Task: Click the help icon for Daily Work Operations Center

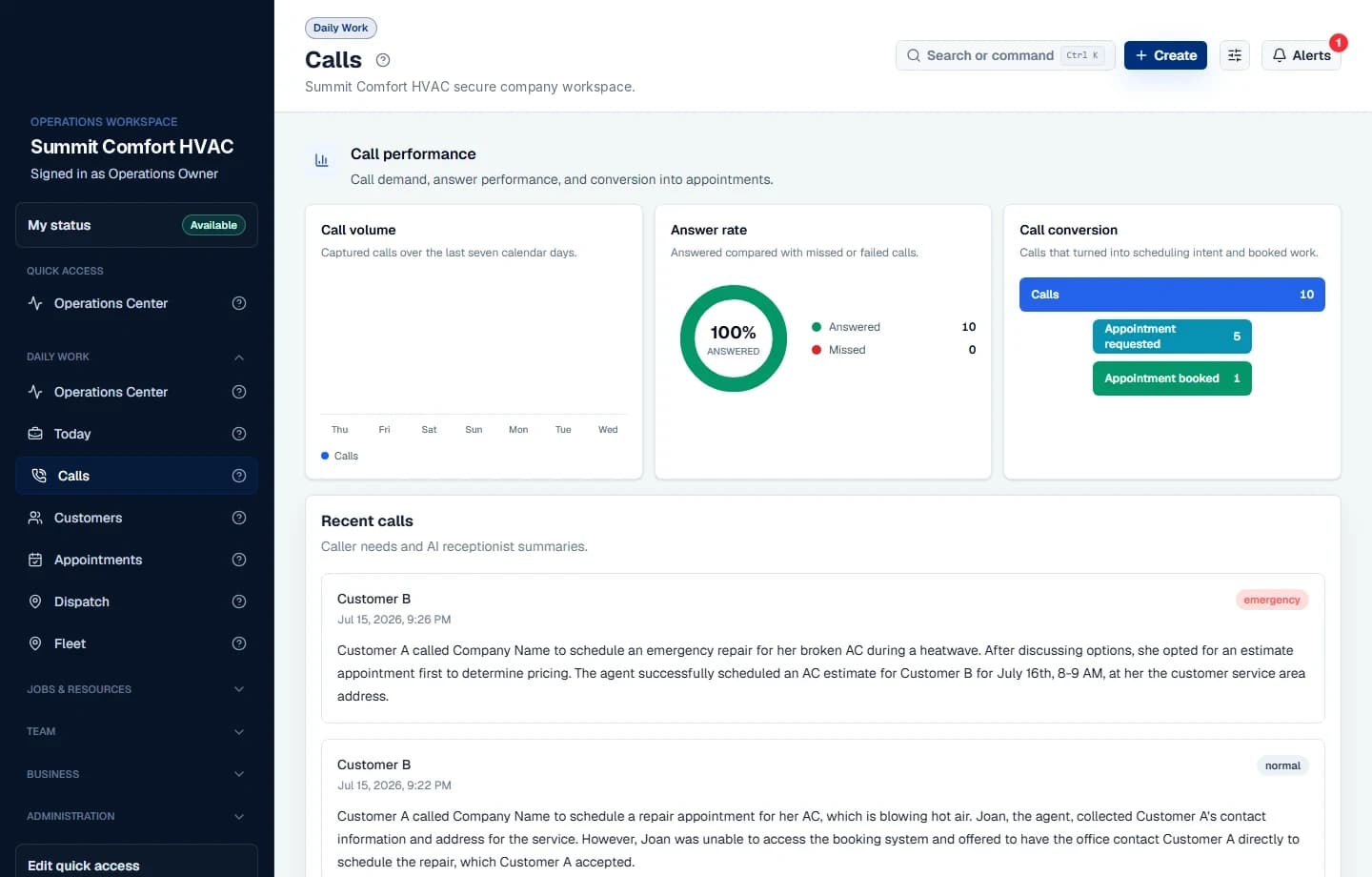Action: point(239,392)
